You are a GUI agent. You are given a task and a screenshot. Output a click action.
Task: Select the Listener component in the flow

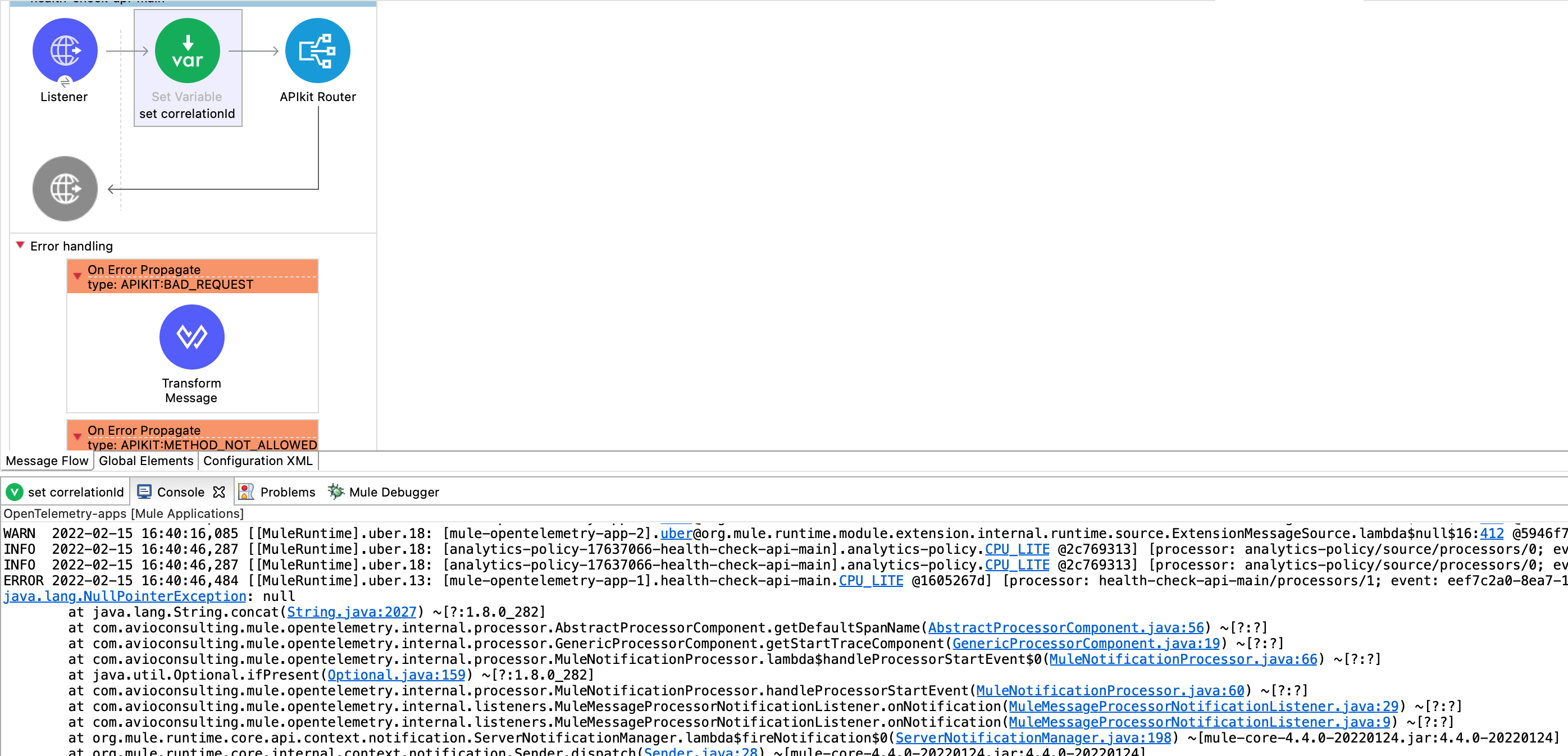point(65,50)
